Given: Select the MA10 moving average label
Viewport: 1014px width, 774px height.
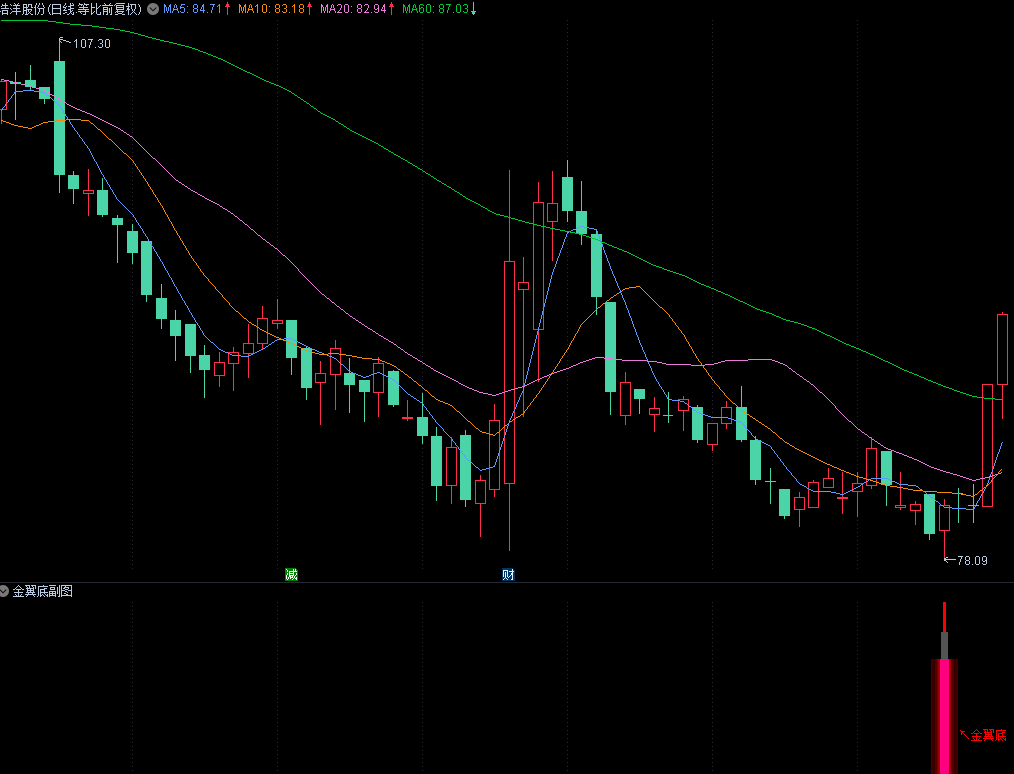Looking at the screenshot, I should click(x=271, y=9).
